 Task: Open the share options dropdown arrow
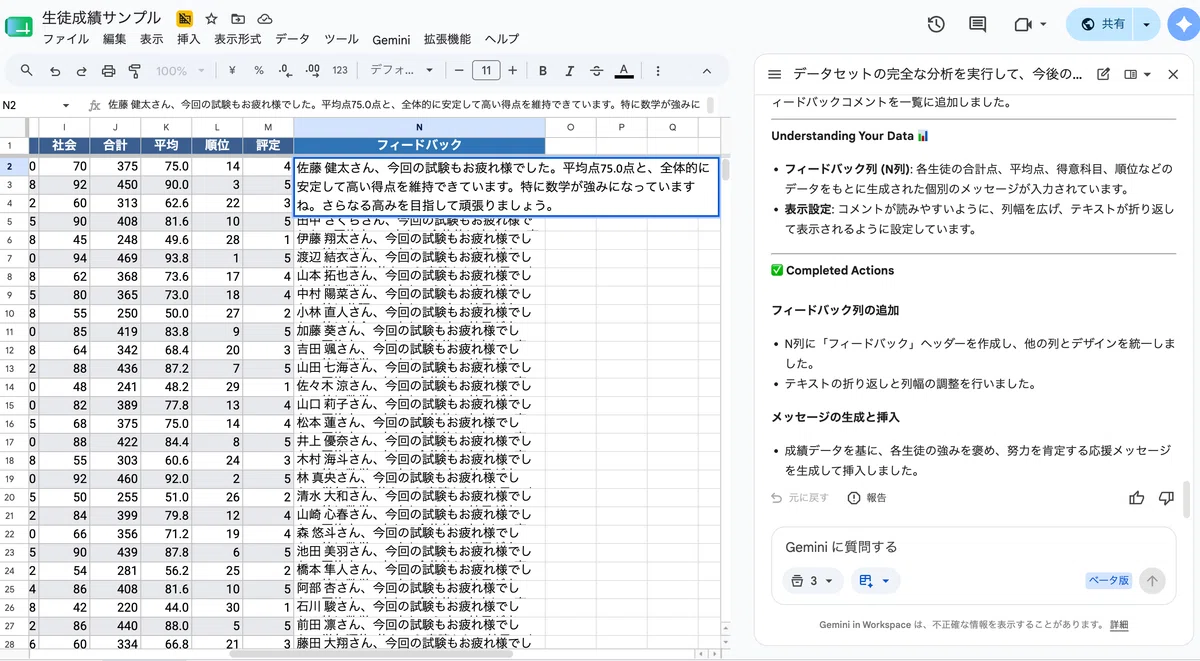(x=1146, y=24)
